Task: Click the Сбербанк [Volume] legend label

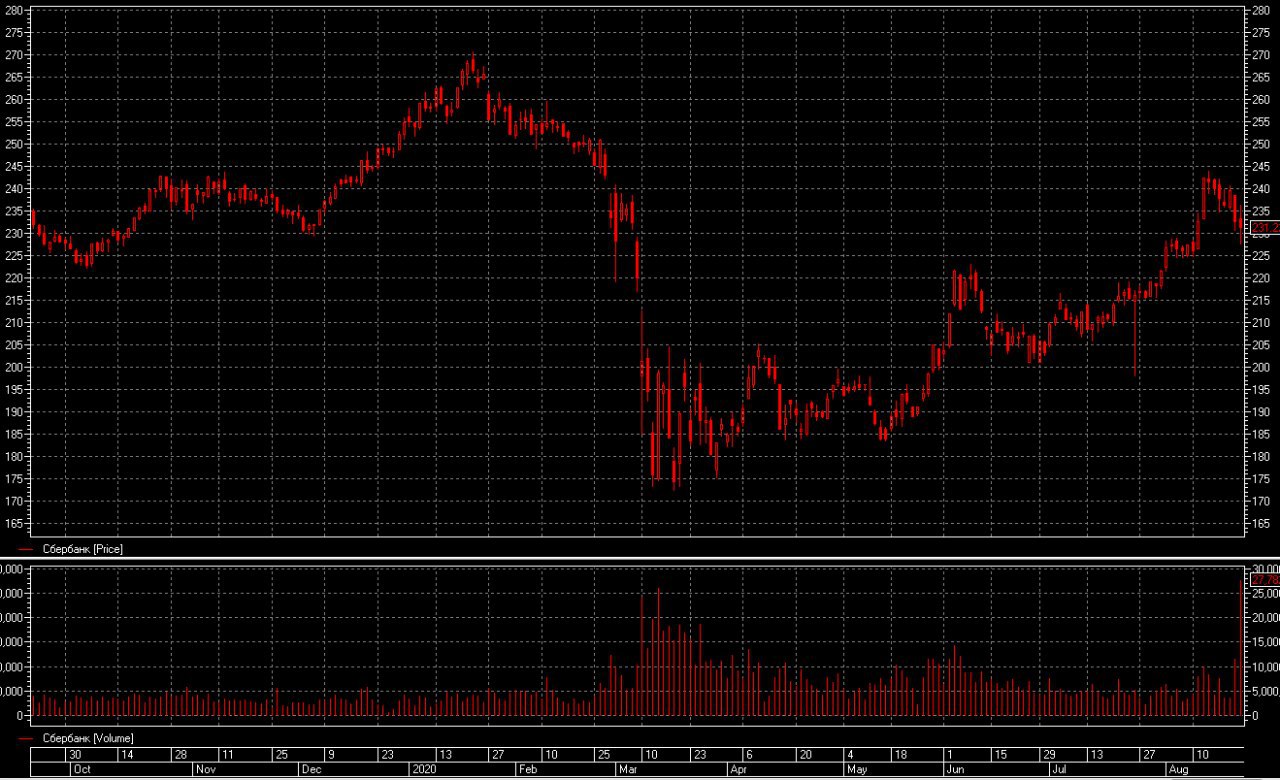Action: pyautogui.click(x=88, y=738)
